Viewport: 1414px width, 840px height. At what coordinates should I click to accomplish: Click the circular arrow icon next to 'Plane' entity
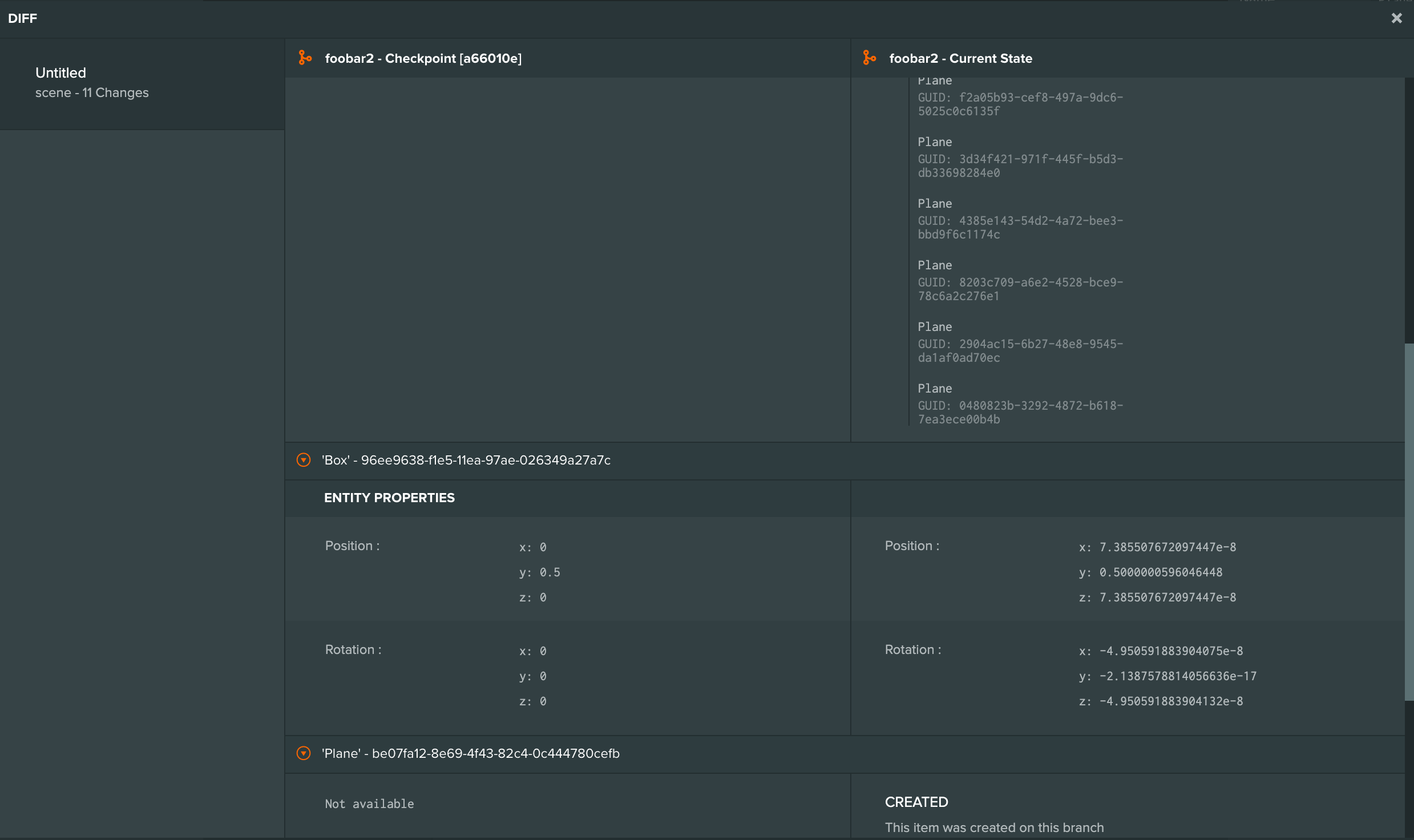[x=303, y=753]
